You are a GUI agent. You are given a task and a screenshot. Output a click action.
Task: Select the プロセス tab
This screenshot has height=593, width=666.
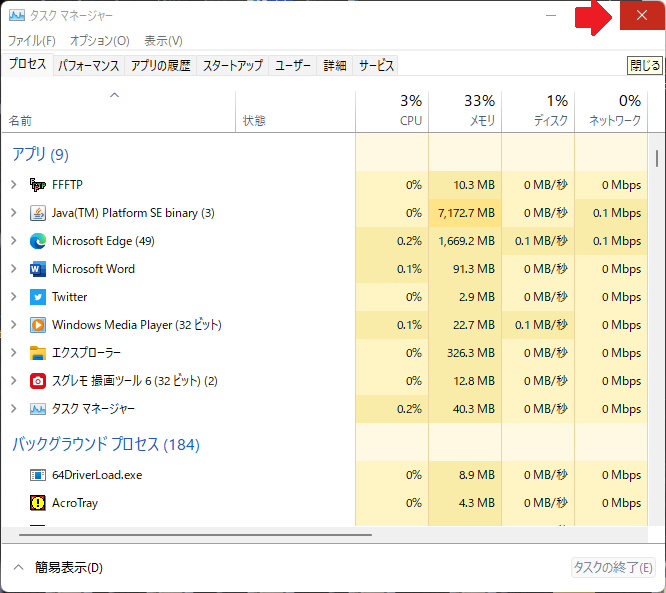[x=28, y=64]
